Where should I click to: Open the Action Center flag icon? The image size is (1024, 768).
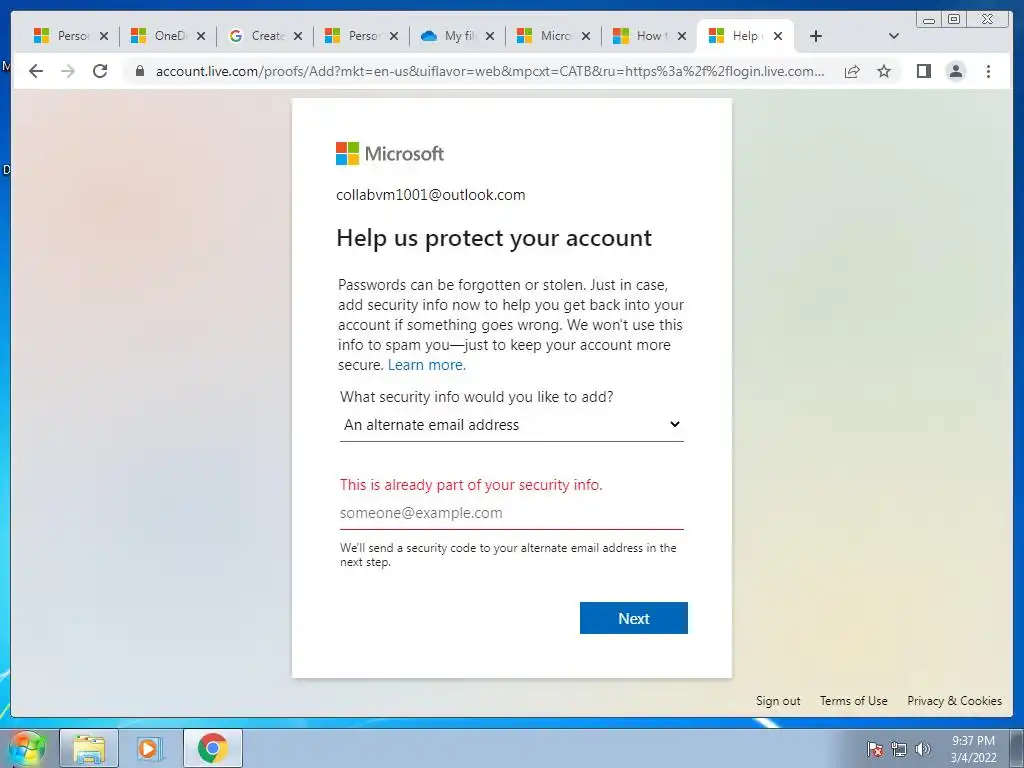click(x=874, y=749)
